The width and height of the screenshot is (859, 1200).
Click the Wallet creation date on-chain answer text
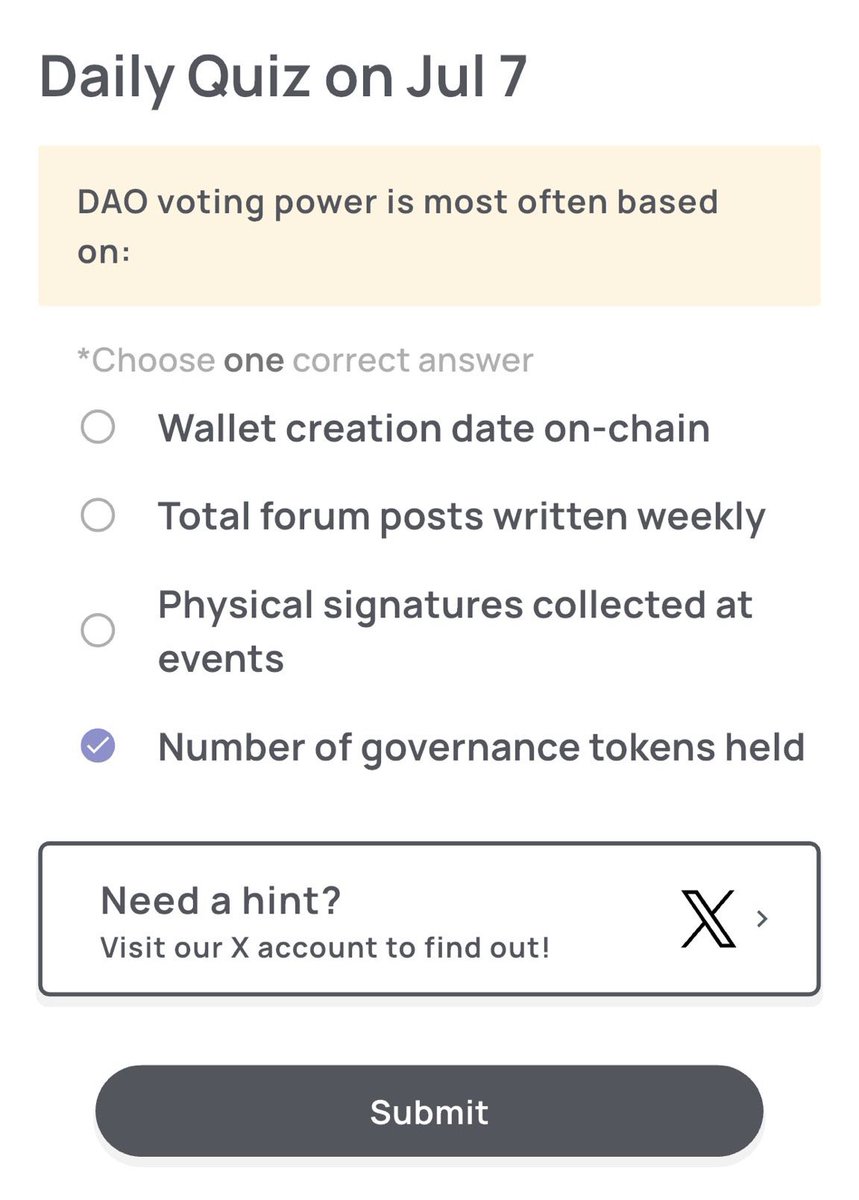pyautogui.click(x=434, y=429)
